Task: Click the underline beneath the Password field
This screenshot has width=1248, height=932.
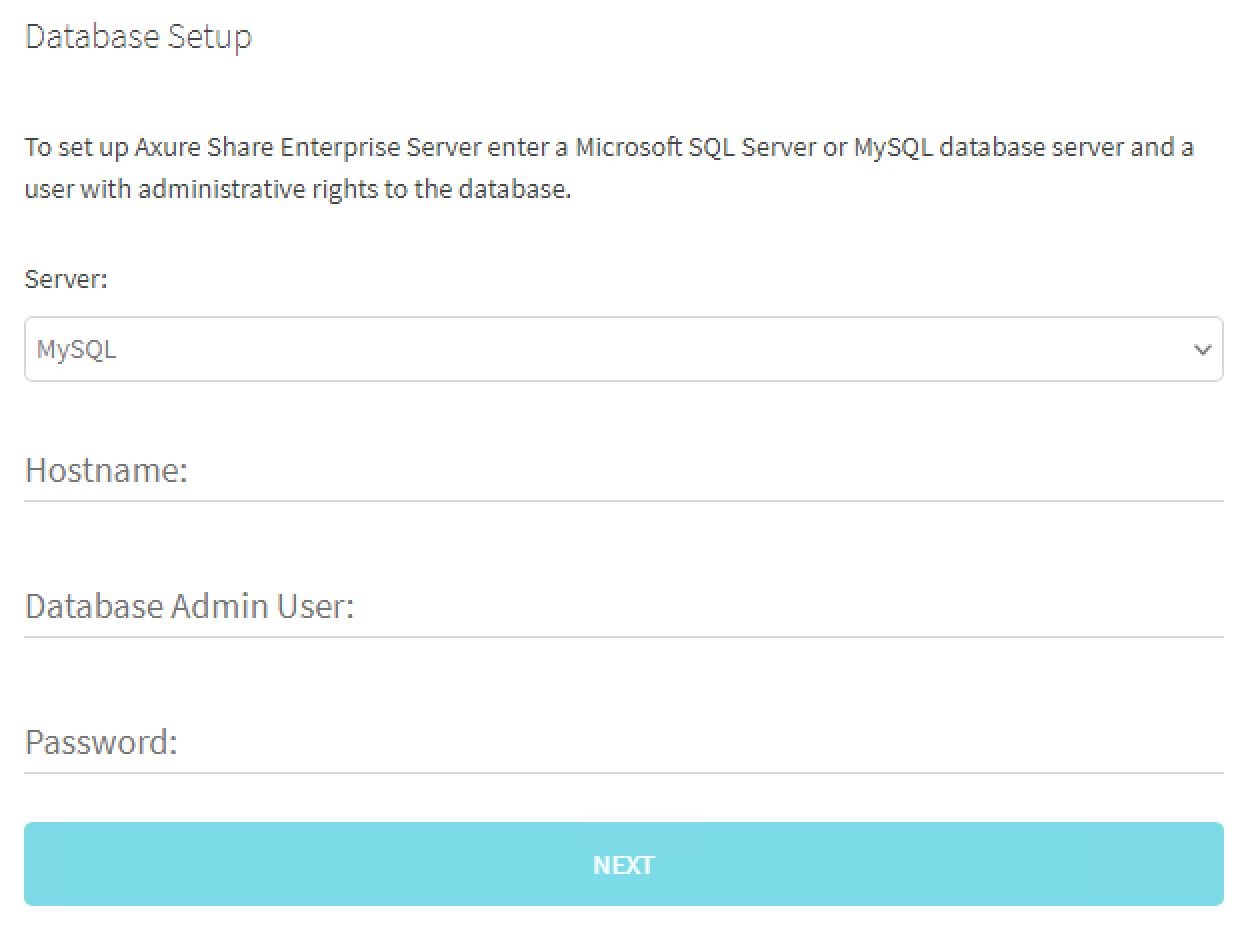Action: click(x=623, y=772)
